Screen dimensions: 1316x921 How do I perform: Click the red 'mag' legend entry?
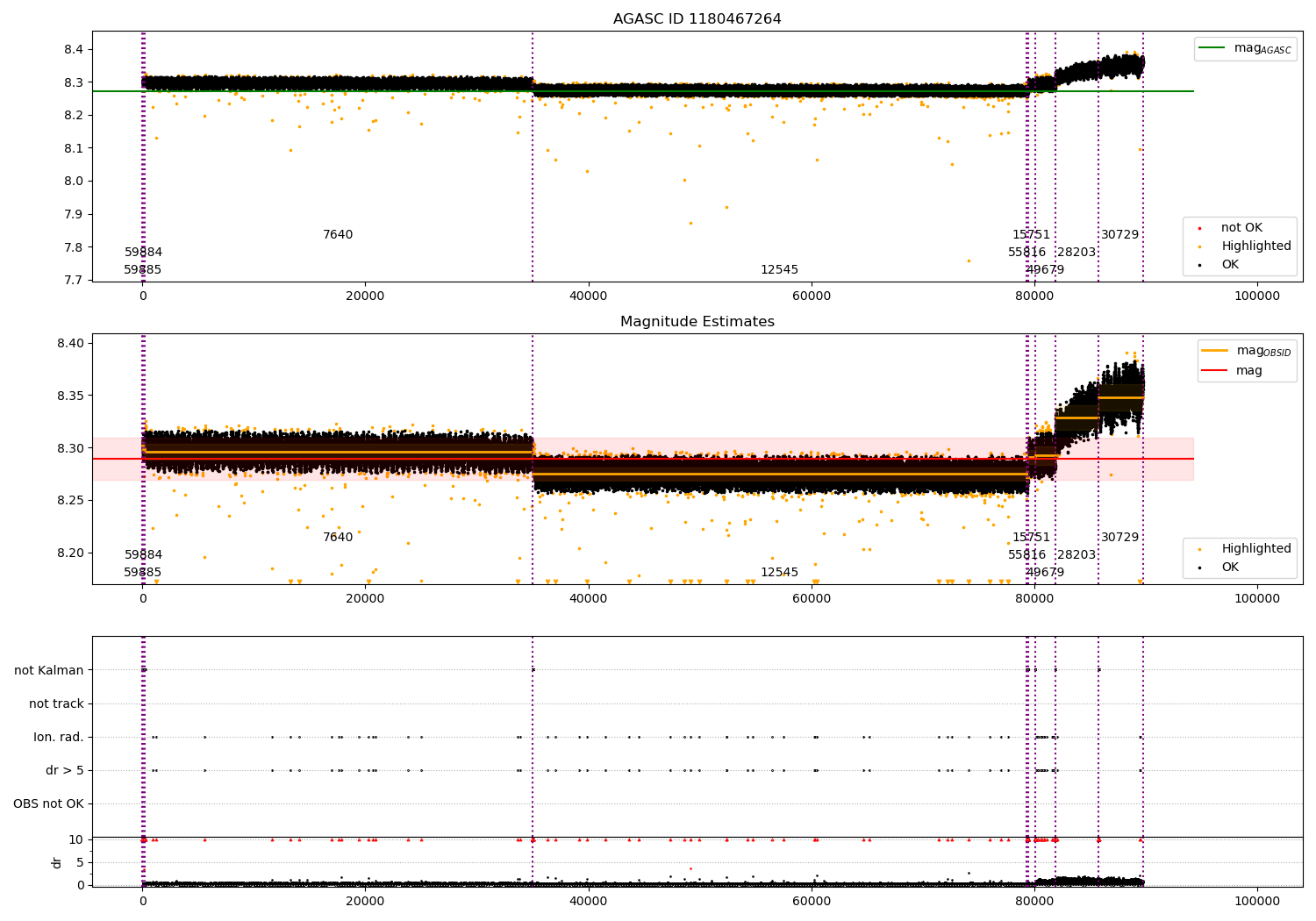tap(1233, 371)
